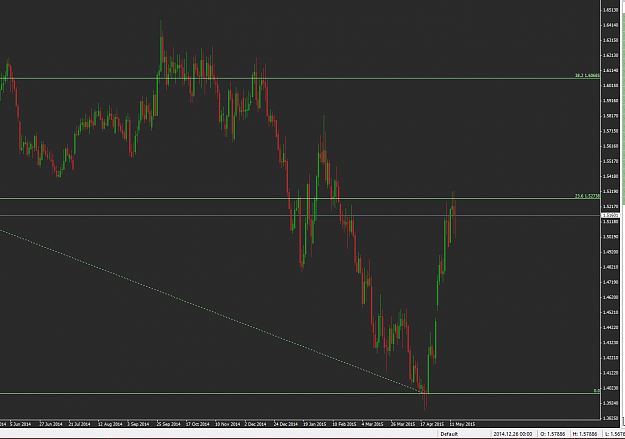Click the 17 Apr 2015 date label
The height and width of the screenshot is (439, 625).
[432, 424]
